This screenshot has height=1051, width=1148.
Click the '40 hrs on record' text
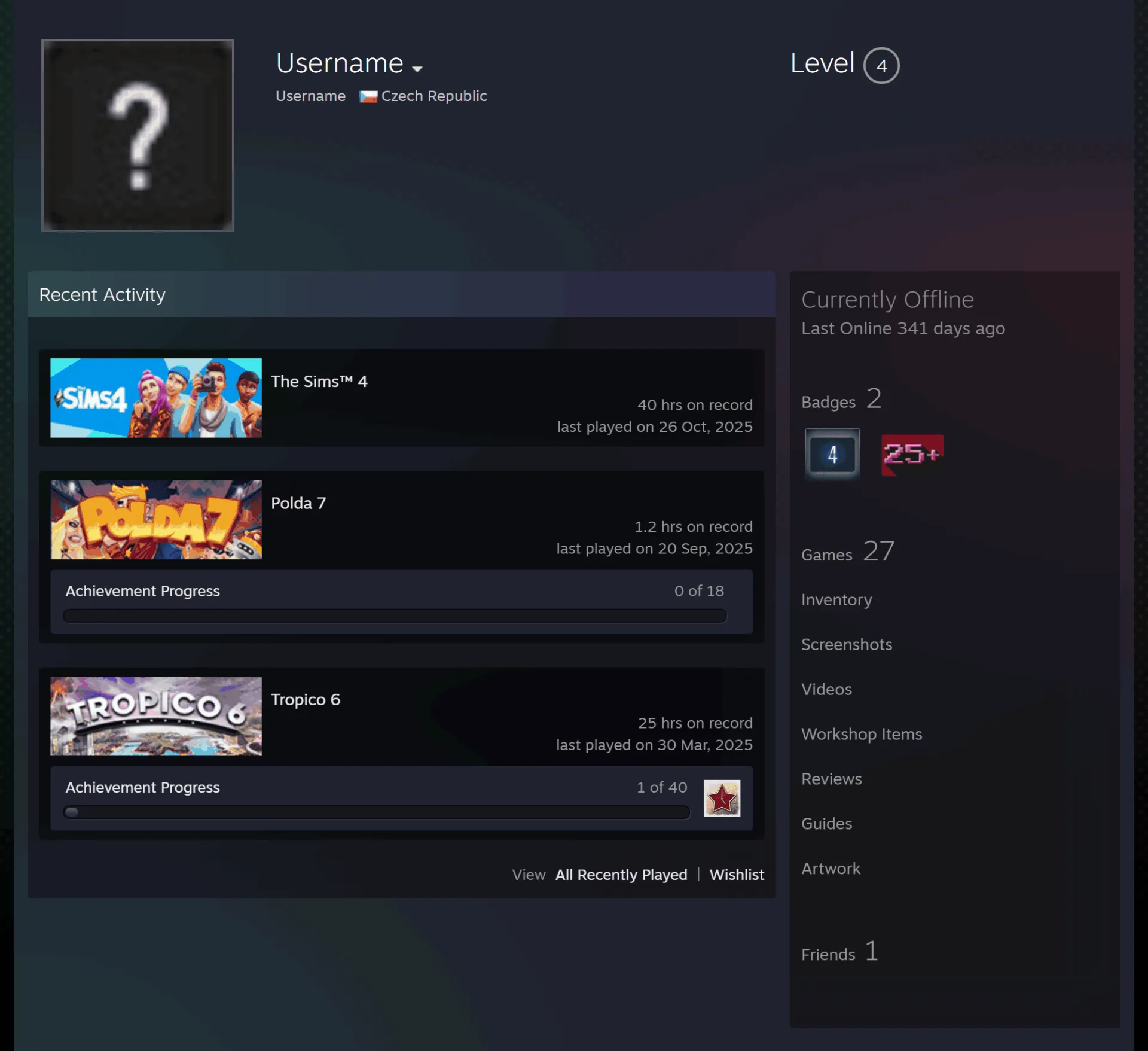tap(695, 405)
